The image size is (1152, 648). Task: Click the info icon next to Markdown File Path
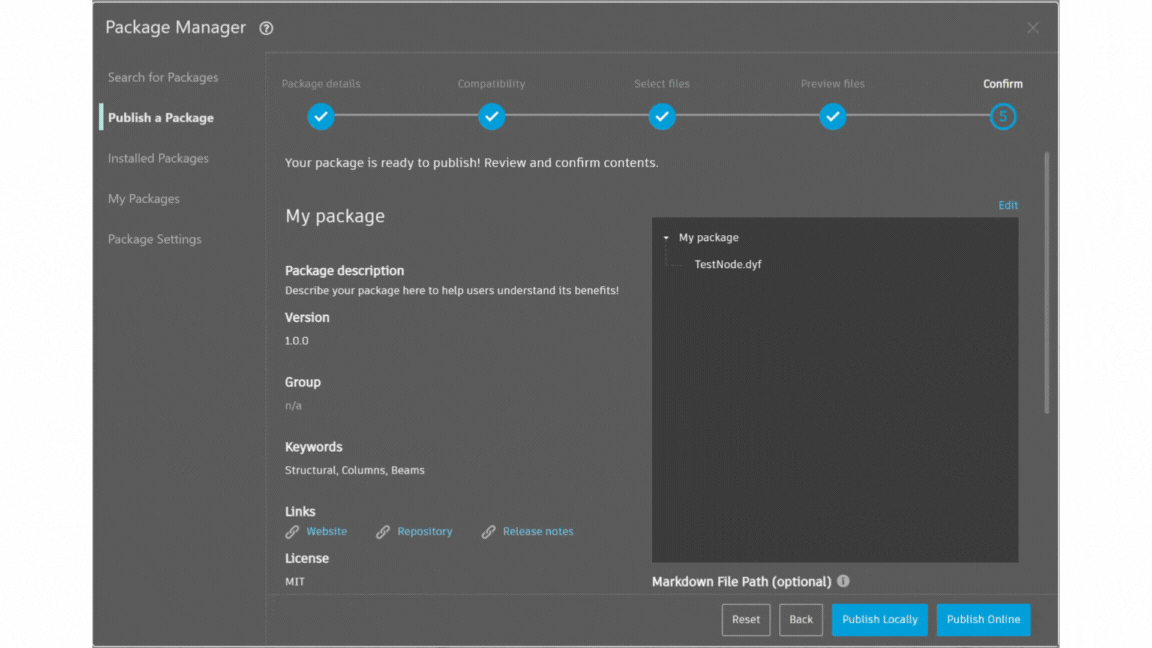[x=843, y=581]
